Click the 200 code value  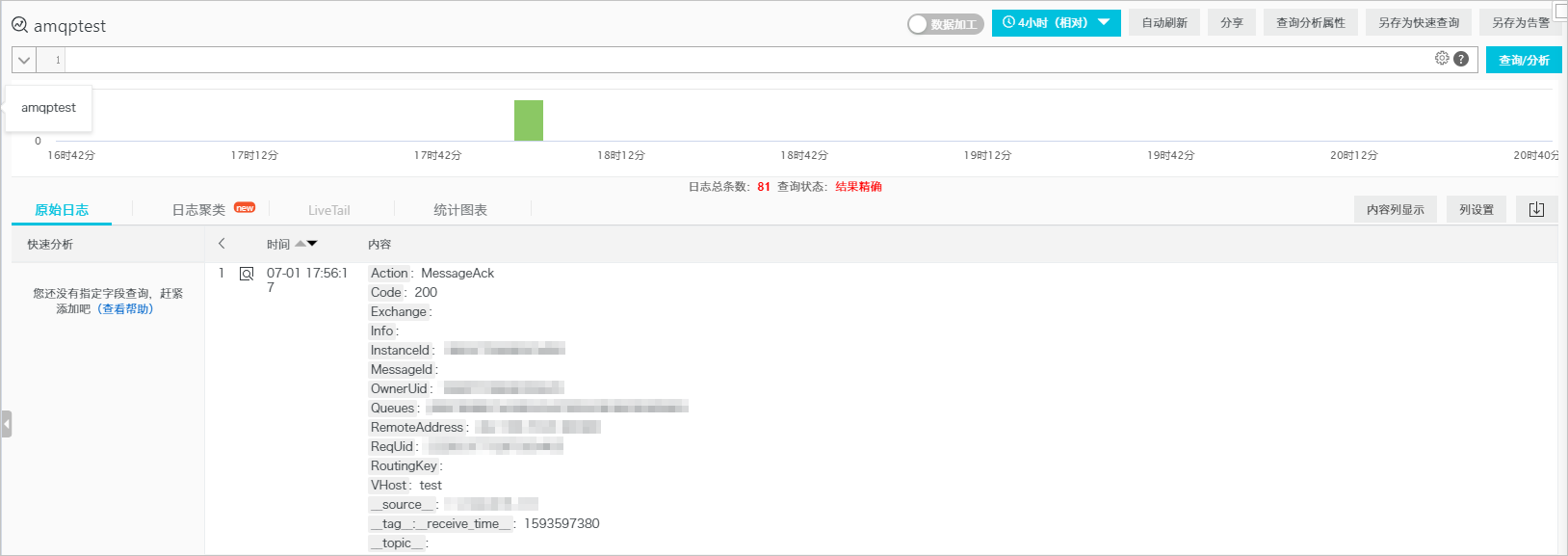(x=426, y=292)
